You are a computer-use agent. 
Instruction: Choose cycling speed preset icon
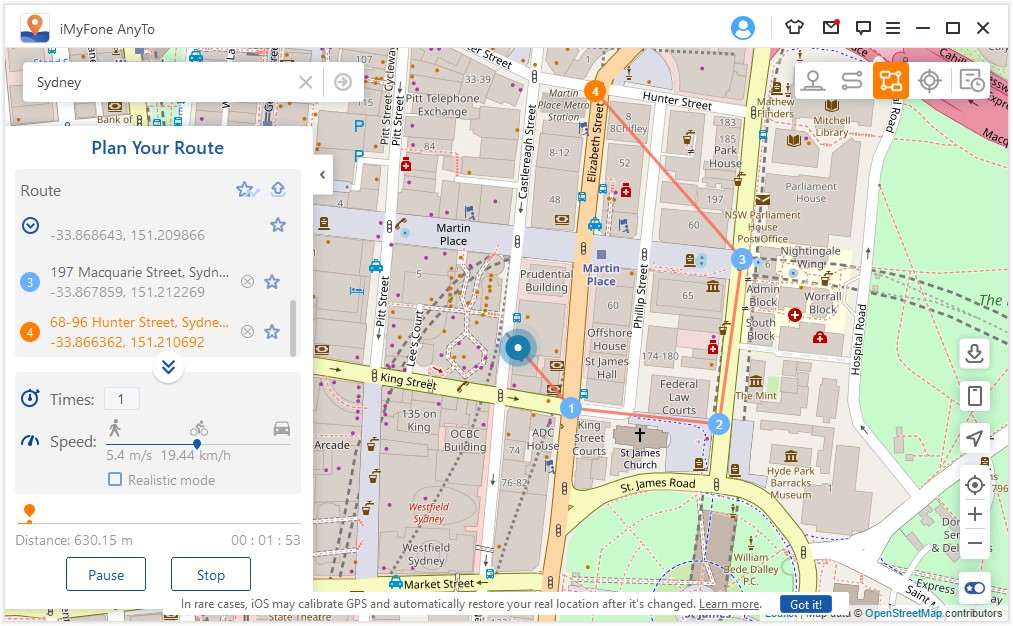[x=198, y=428]
